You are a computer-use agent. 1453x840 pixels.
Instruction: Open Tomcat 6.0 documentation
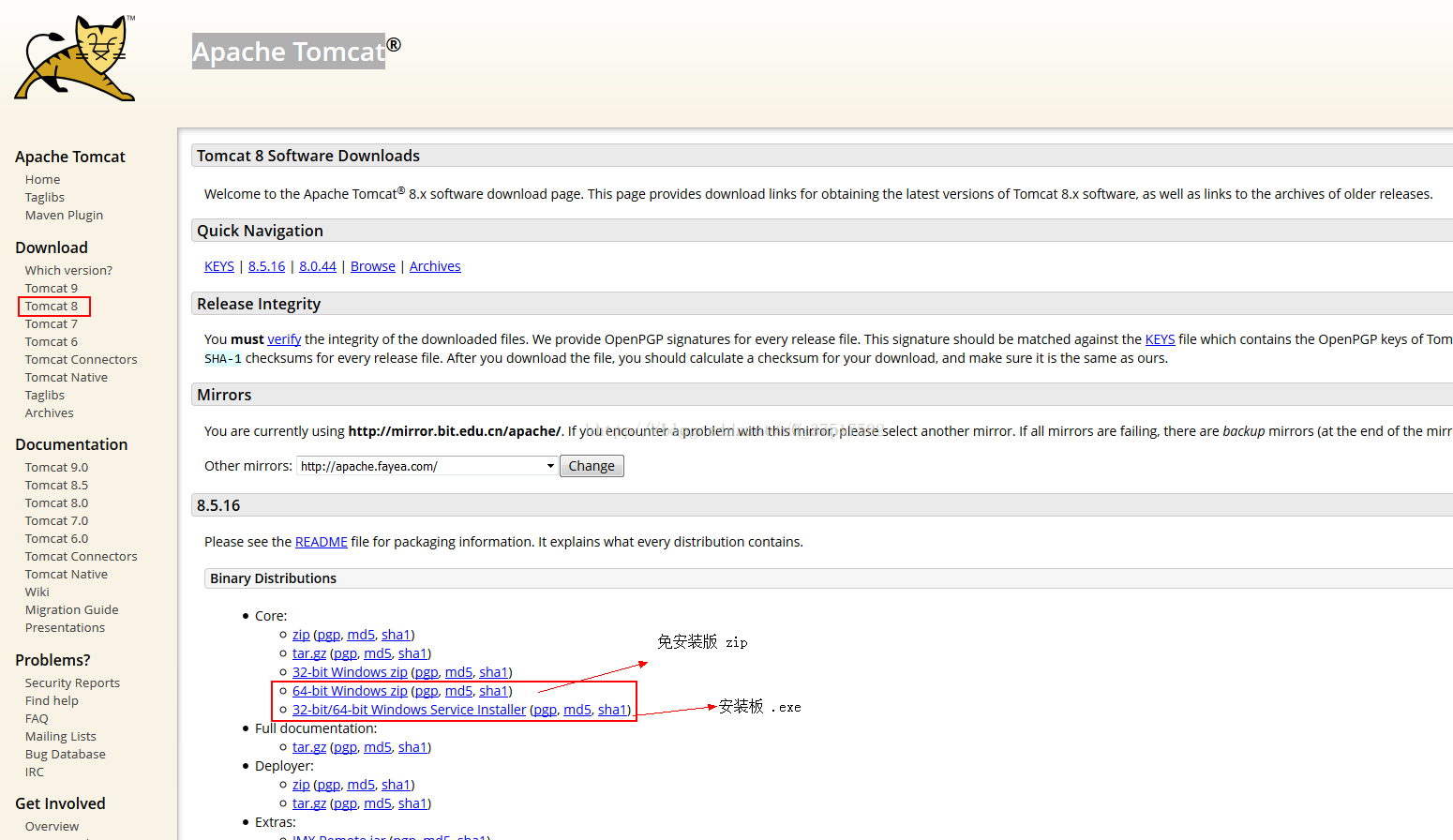[56, 538]
